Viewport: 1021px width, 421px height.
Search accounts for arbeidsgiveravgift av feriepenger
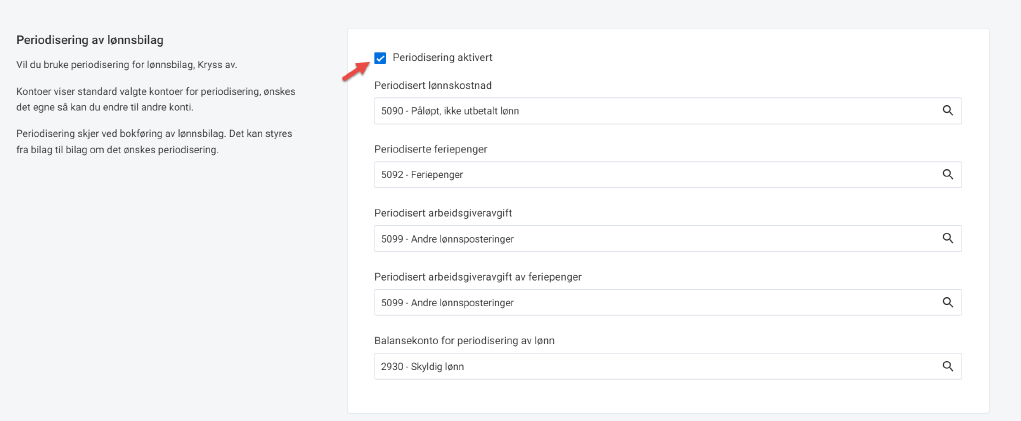tap(947, 302)
